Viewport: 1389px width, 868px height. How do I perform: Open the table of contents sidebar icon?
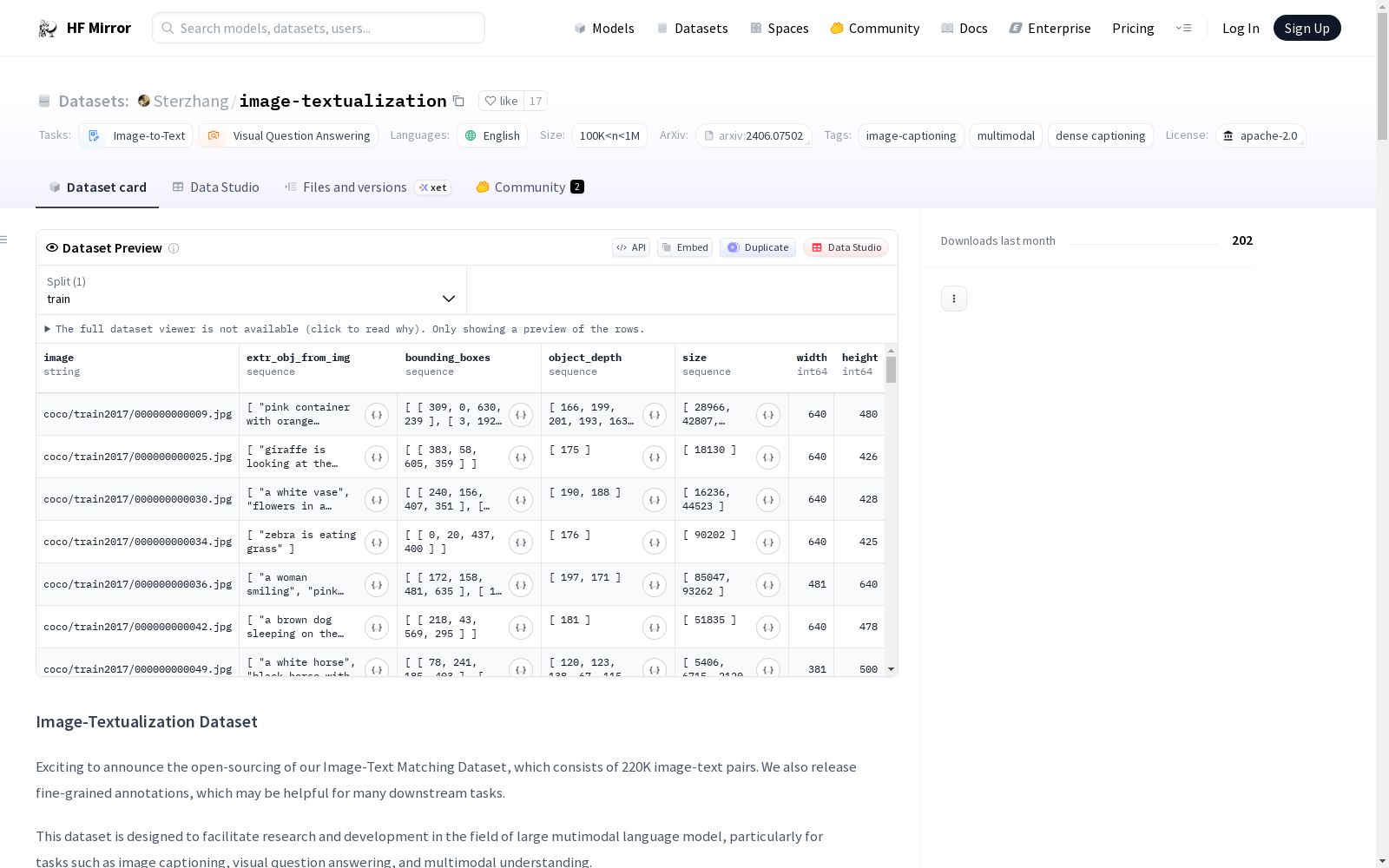coord(4,240)
